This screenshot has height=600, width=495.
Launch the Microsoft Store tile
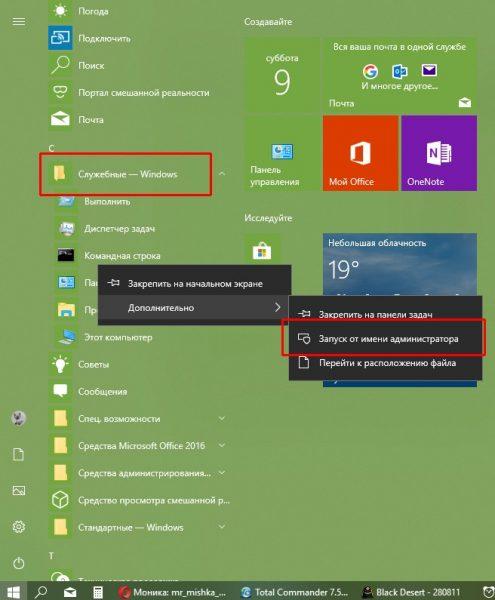[x=262, y=251]
